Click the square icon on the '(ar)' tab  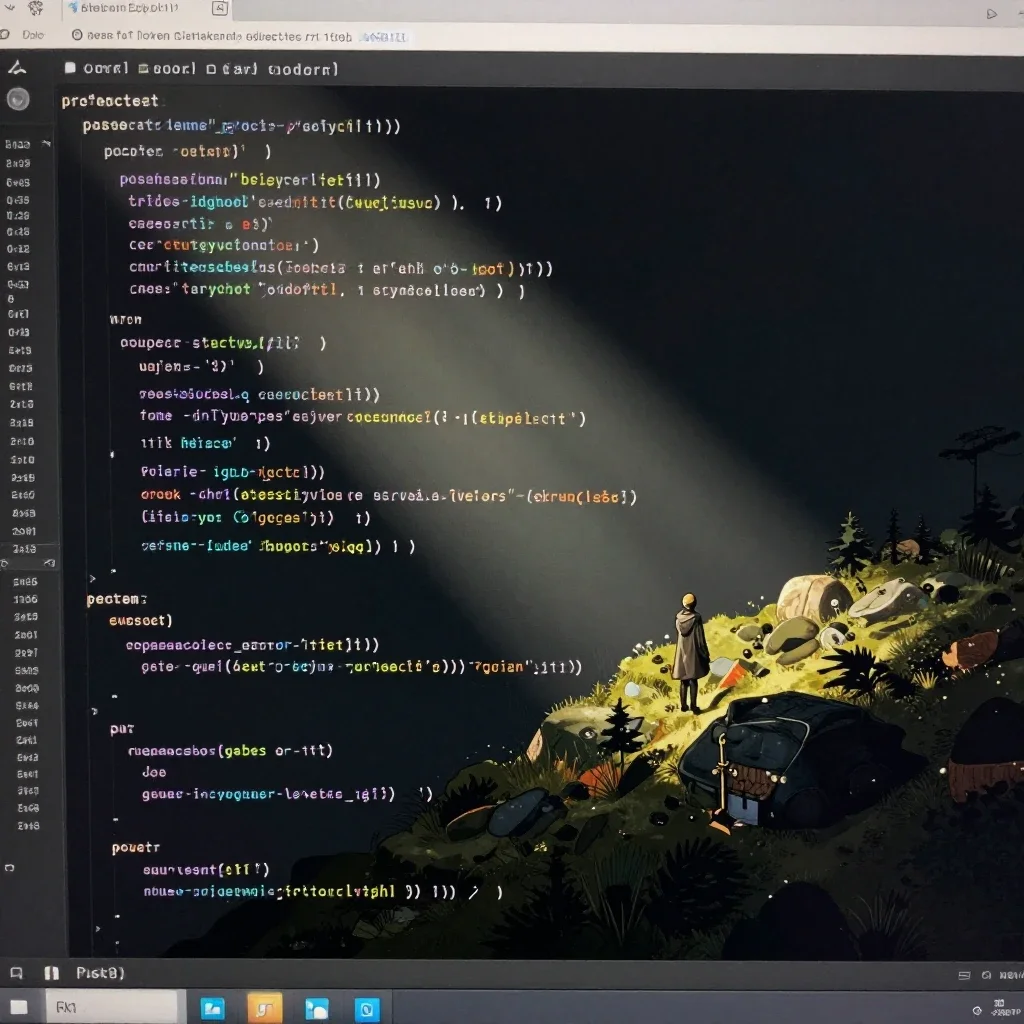coord(211,69)
